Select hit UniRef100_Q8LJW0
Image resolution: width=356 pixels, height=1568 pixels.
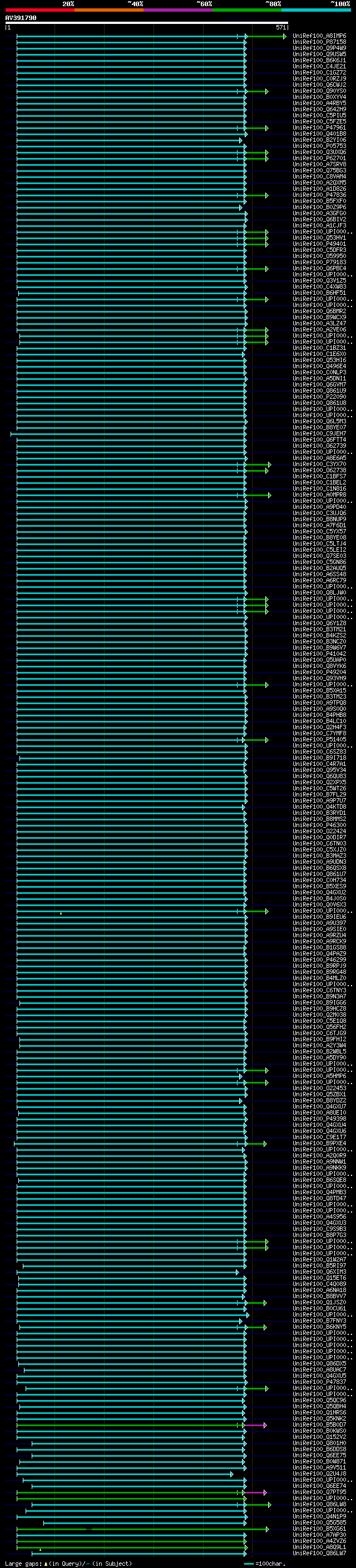click(x=319, y=593)
